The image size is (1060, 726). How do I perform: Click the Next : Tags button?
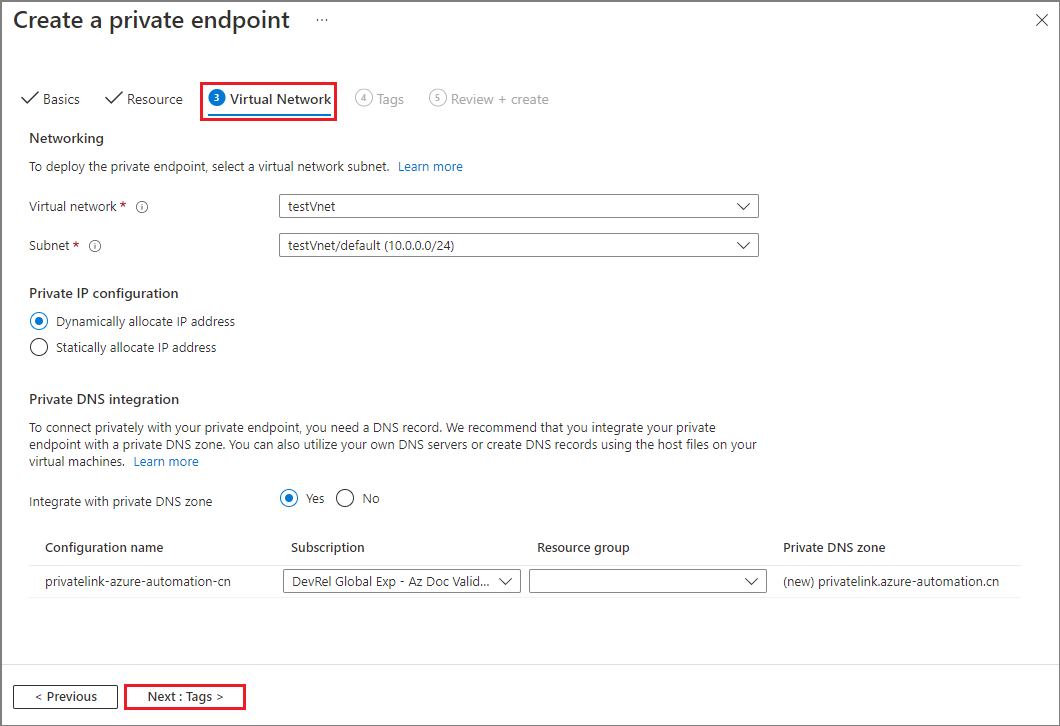(x=185, y=696)
